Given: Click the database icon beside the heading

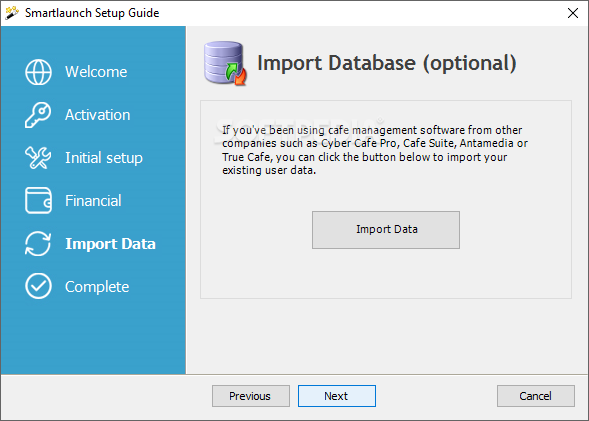Looking at the screenshot, I should click(225, 63).
